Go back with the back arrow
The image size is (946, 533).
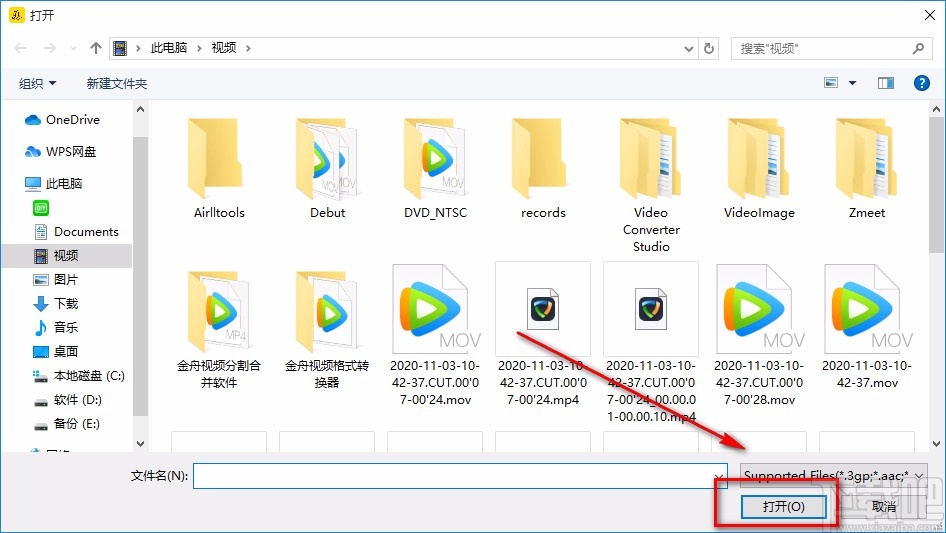[x=21, y=48]
